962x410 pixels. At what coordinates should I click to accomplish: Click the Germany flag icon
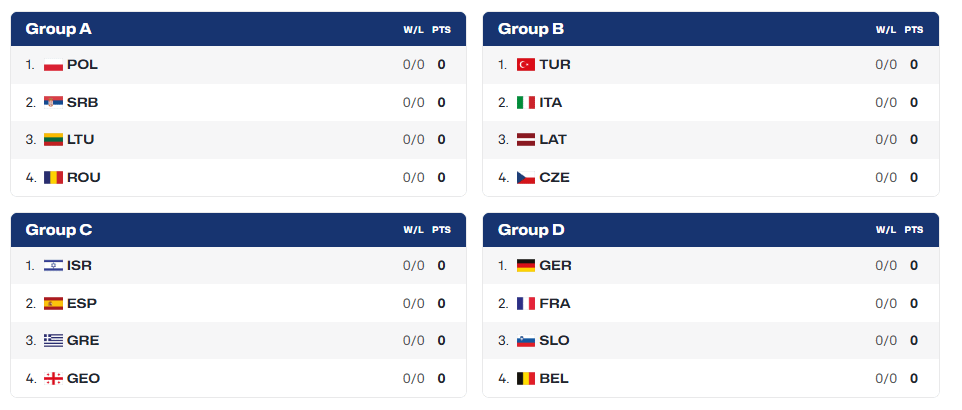[x=526, y=266]
